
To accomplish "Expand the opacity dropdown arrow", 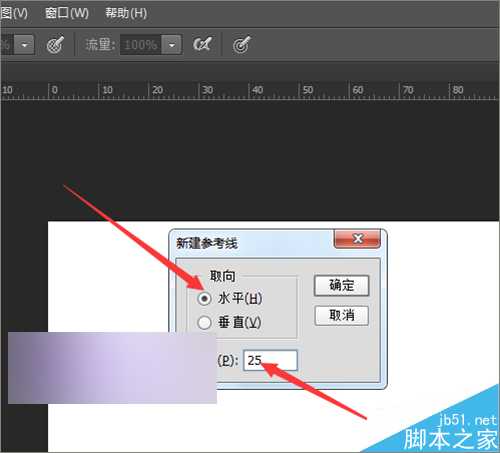I will (x=24, y=44).
